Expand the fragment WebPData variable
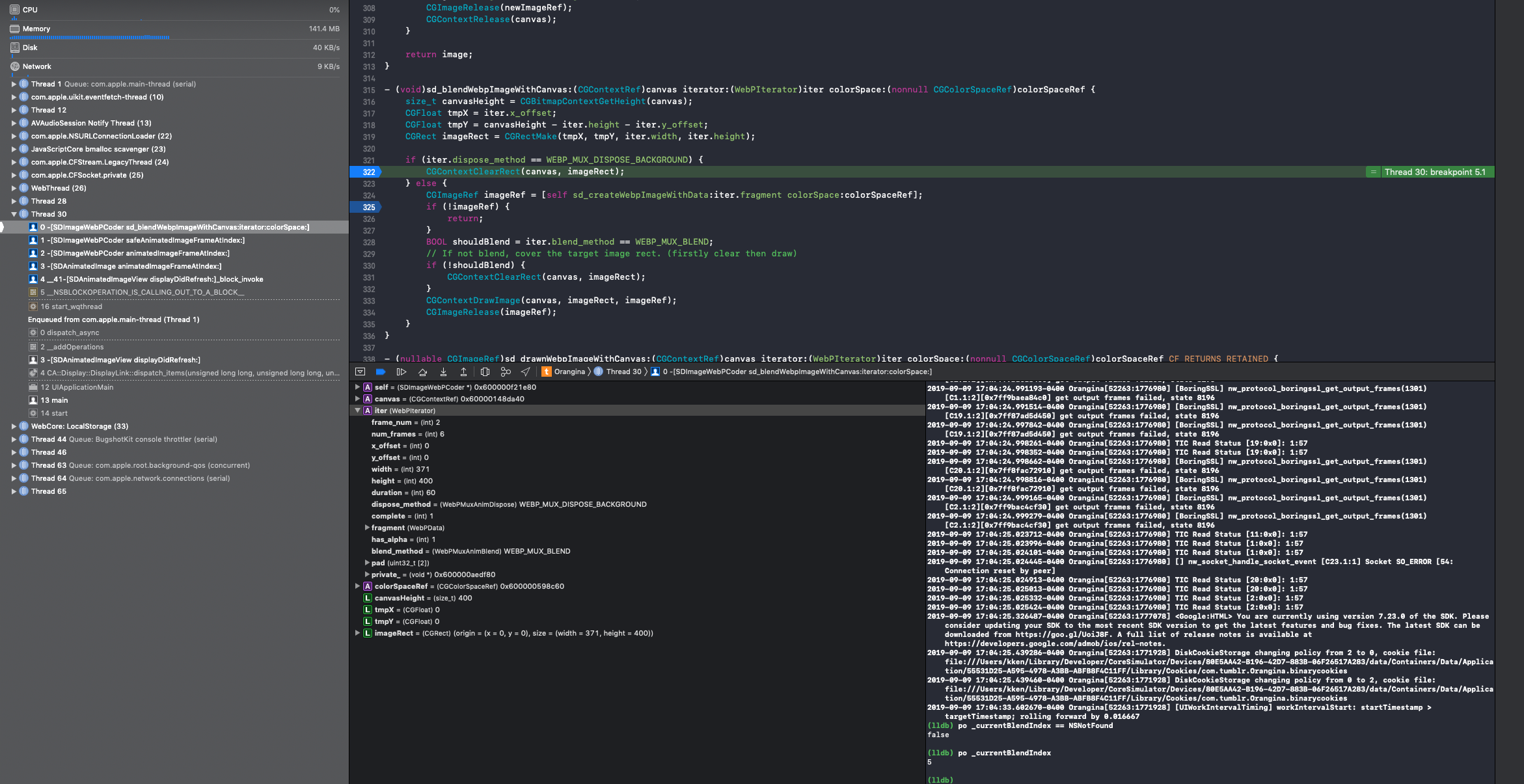 pyautogui.click(x=368, y=528)
